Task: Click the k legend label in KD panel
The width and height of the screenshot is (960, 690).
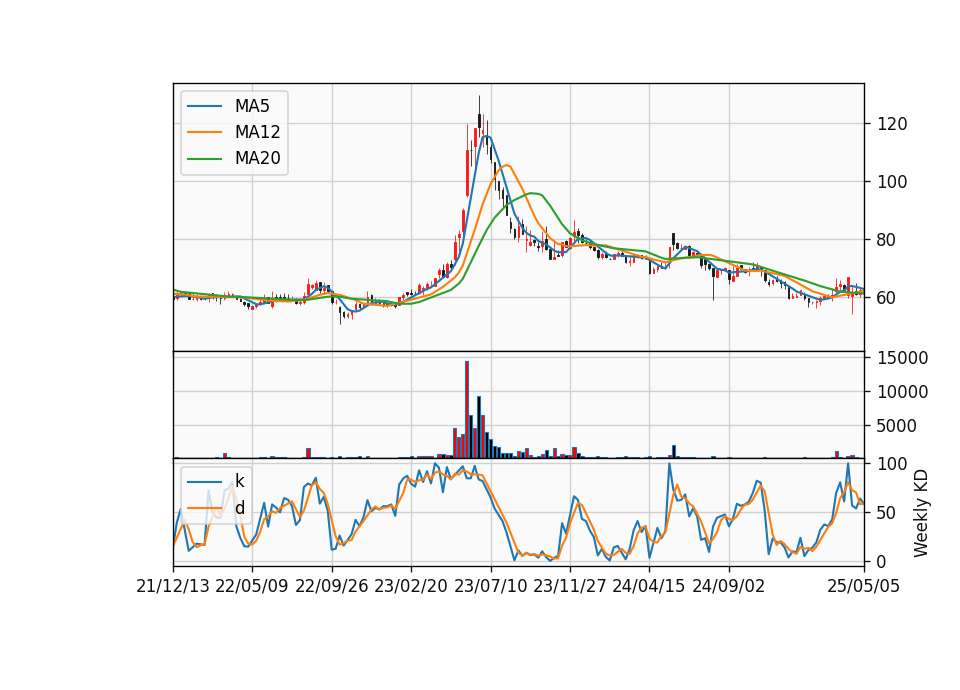Action: (239, 481)
